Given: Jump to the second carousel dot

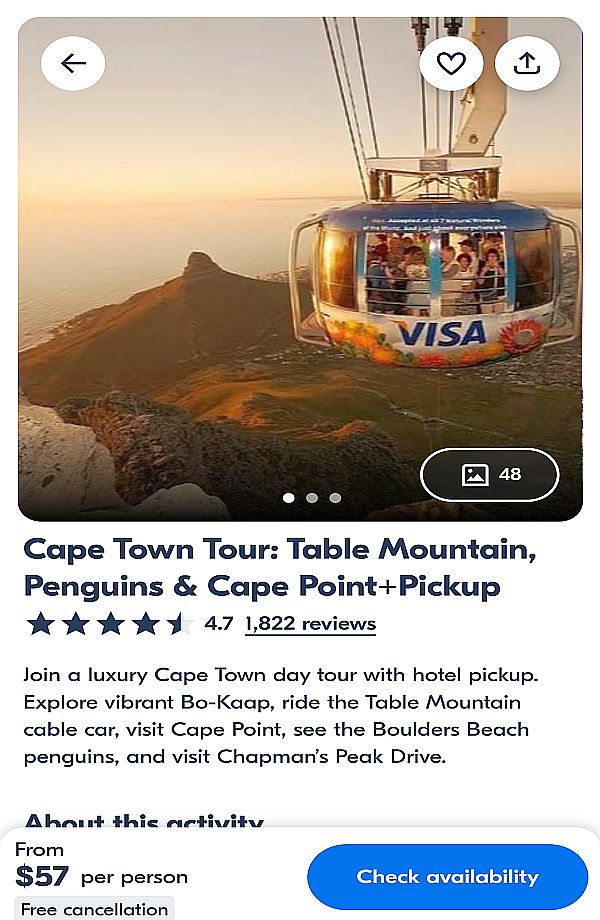Looking at the screenshot, I should [x=312, y=497].
